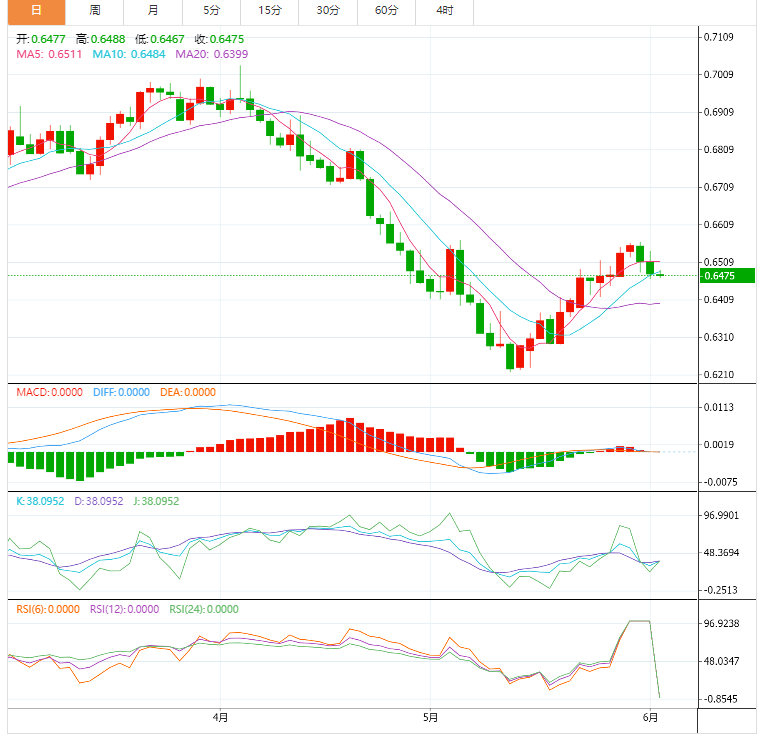Click the -0.8545 RSI axis label

pyautogui.click(x=721, y=699)
